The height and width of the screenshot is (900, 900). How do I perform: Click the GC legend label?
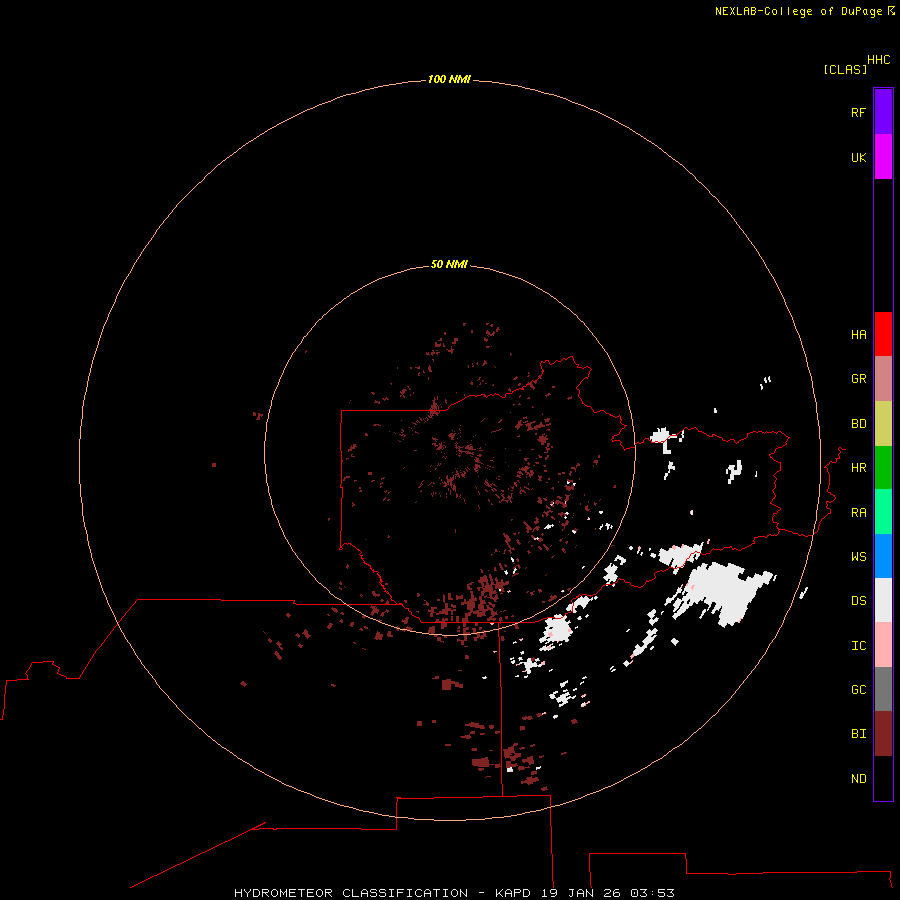click(859, 690)
